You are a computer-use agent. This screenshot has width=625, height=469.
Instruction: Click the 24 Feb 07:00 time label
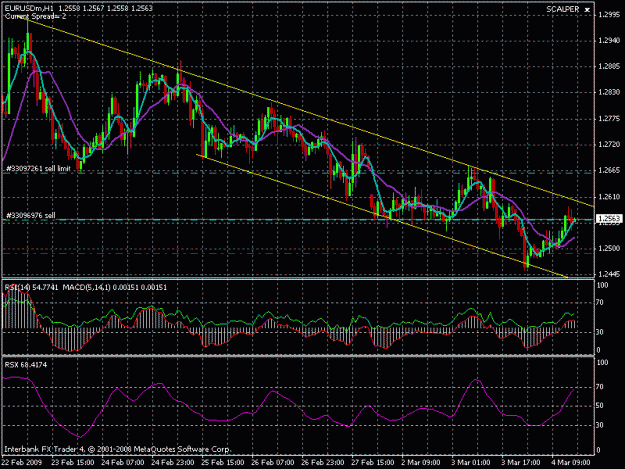(x=123, y=463)
